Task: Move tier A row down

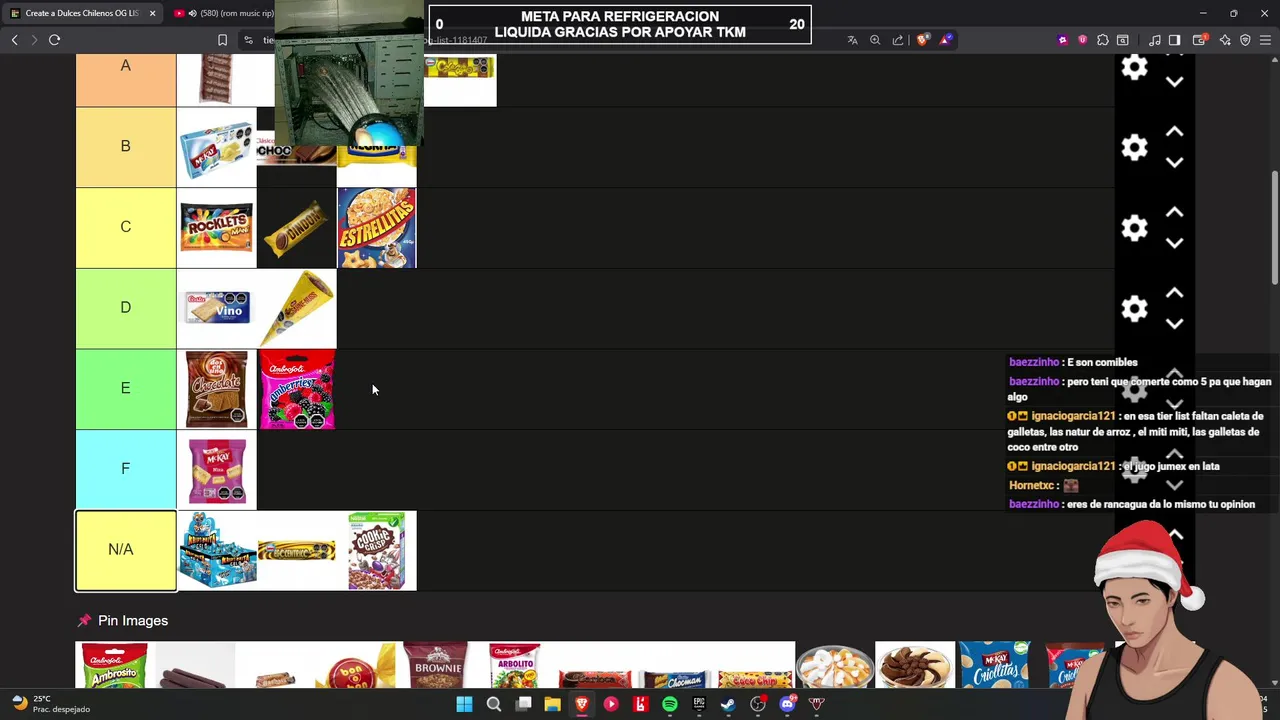Action: tap(1175, 82)
